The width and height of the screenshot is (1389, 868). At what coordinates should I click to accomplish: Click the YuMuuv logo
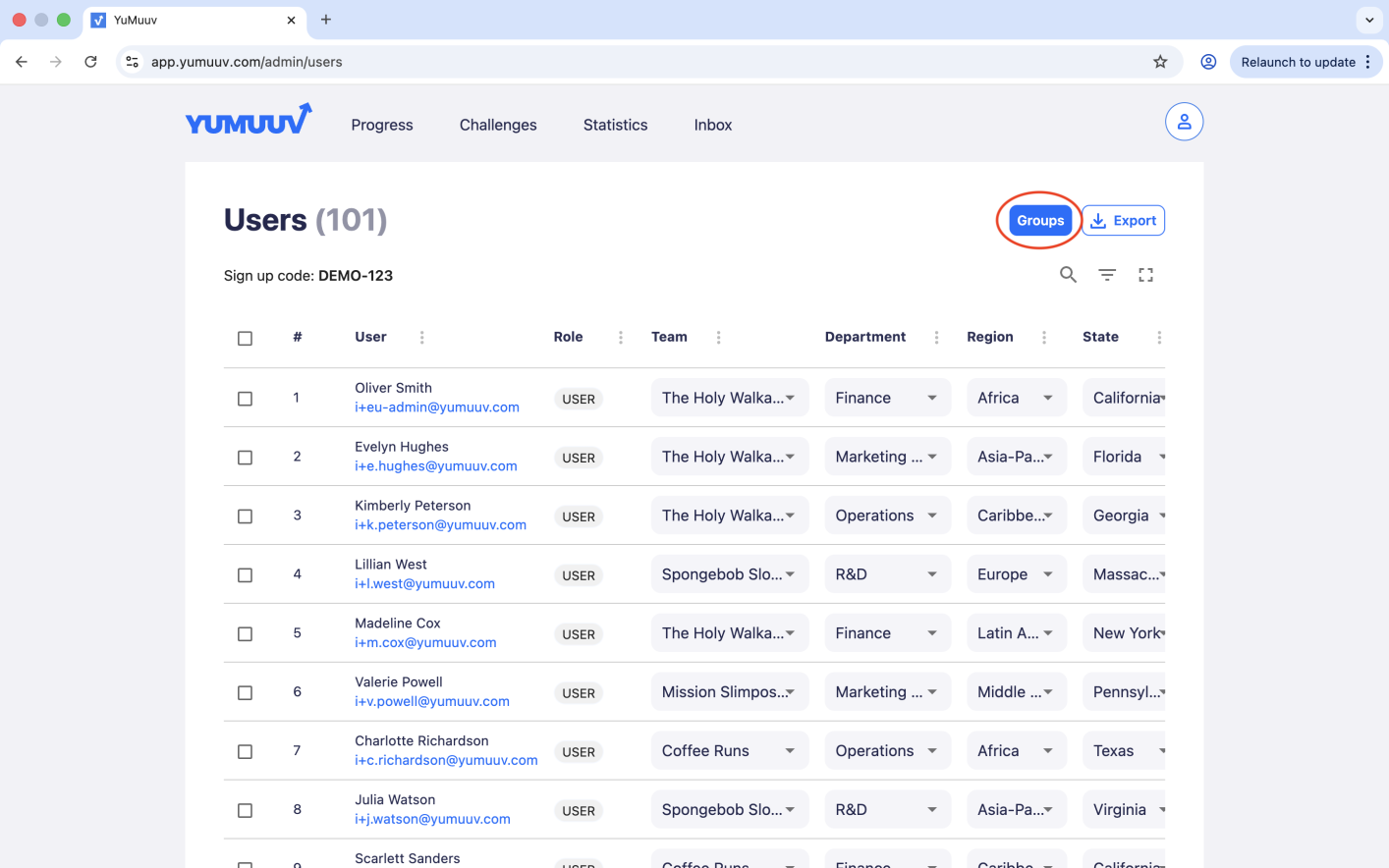pos(249,121)
